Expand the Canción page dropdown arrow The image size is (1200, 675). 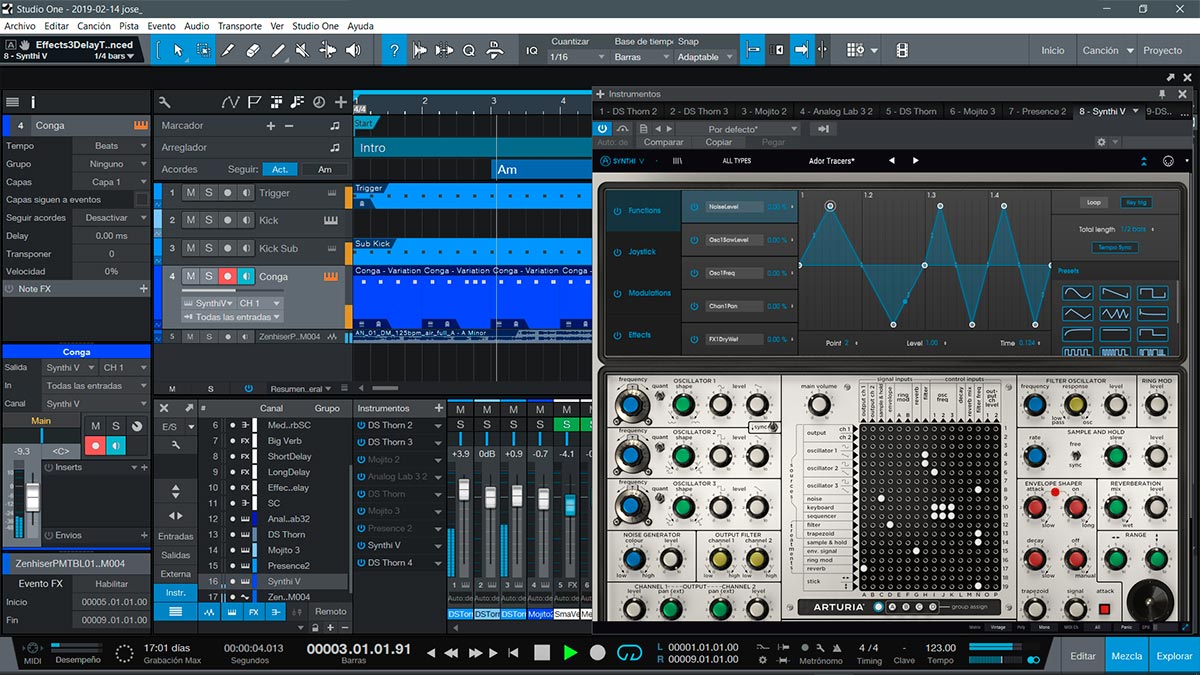pos(1131,50)
